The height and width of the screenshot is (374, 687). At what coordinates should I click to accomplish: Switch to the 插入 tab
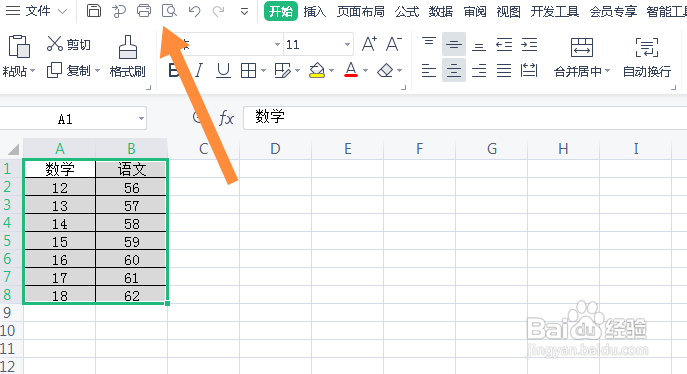point(315,11)
